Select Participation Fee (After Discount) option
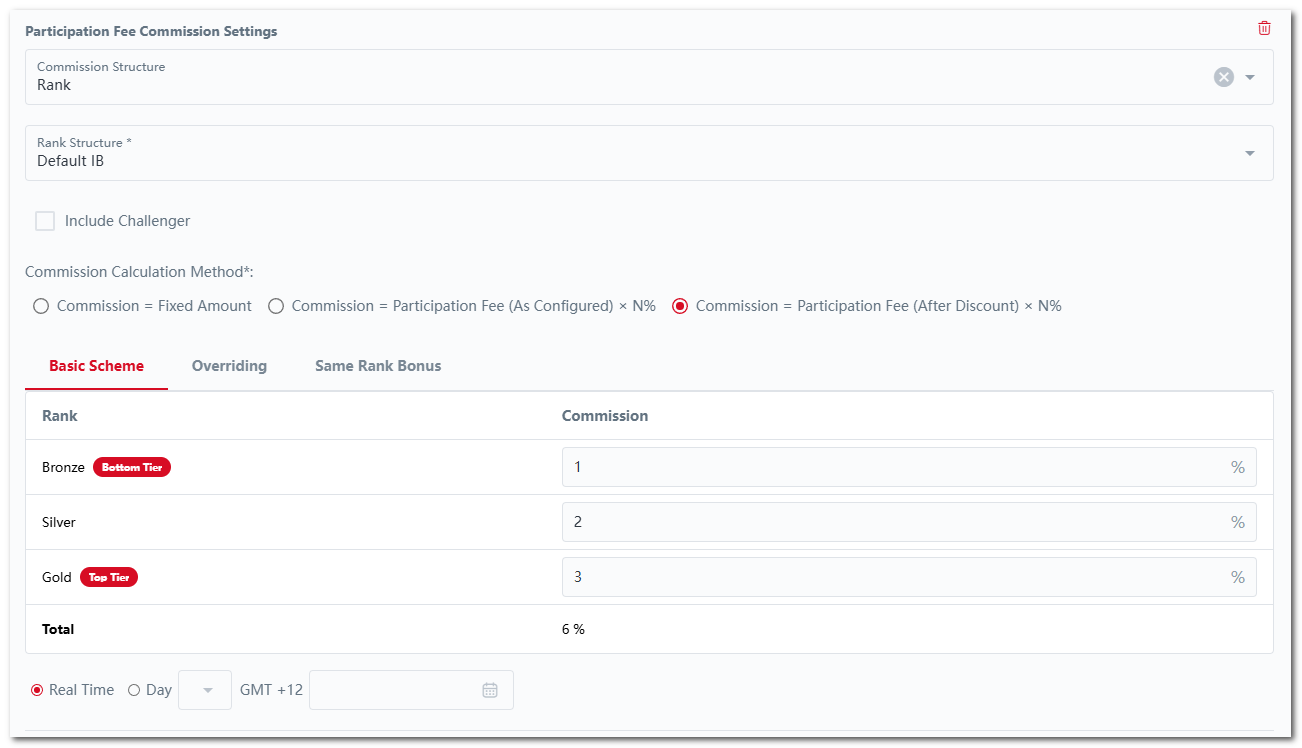1302x748 pixels. pos(680,306)
